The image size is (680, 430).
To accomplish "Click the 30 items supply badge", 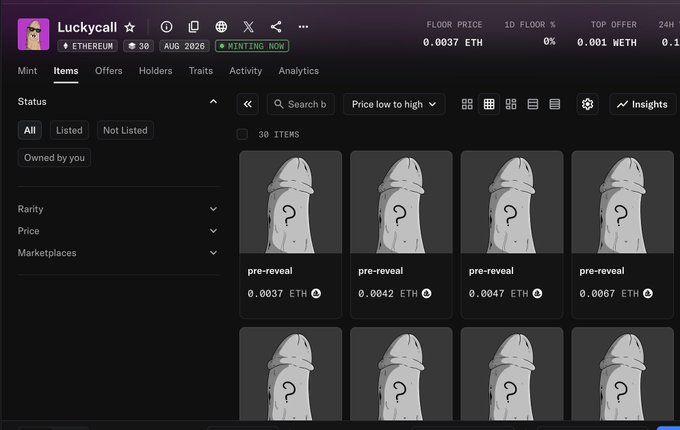I will (x=138, y=46).
